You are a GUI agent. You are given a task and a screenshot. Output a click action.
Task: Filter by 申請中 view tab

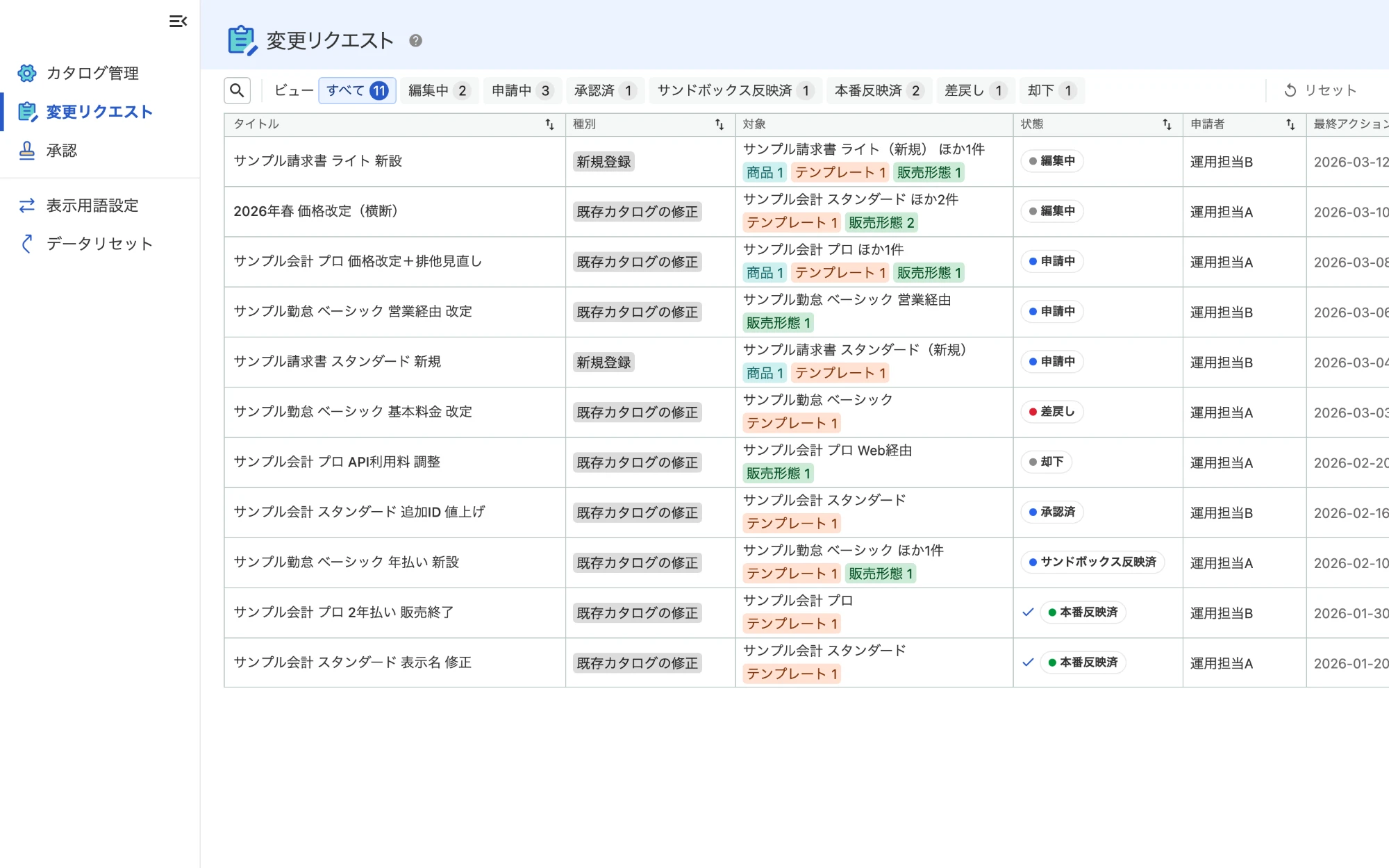coord(522,90)
